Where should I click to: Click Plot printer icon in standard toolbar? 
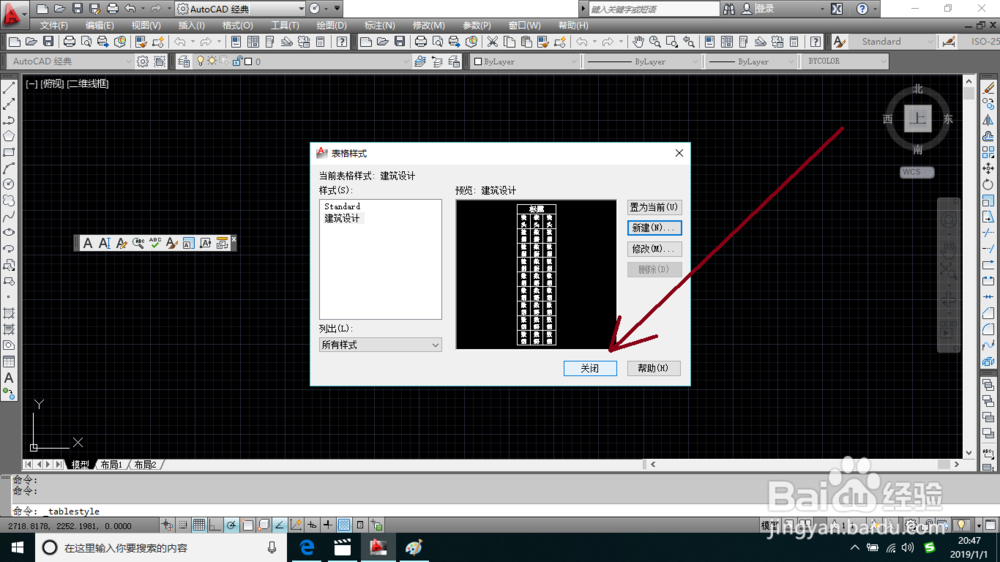pyautogui.click(x=69, y=41)
